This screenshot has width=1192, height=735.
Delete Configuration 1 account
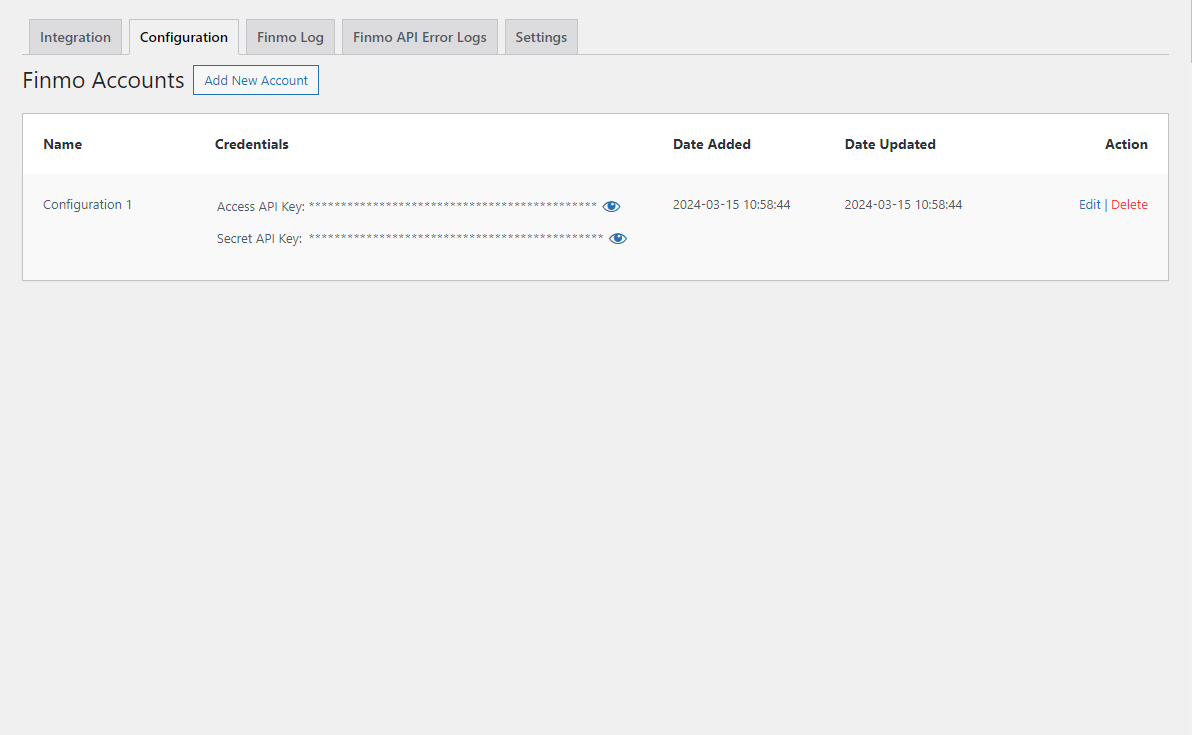click(1129, 204)
